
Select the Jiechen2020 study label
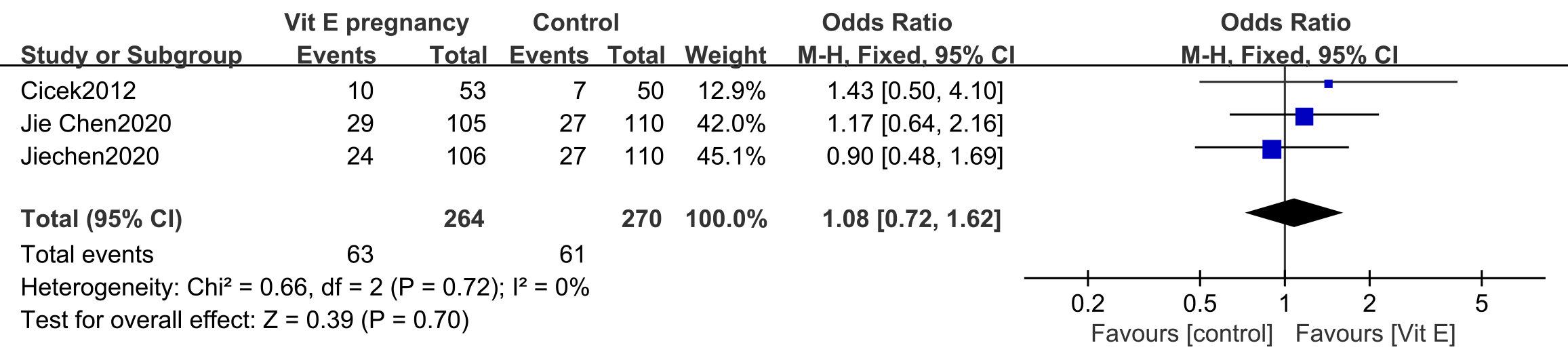90,156
